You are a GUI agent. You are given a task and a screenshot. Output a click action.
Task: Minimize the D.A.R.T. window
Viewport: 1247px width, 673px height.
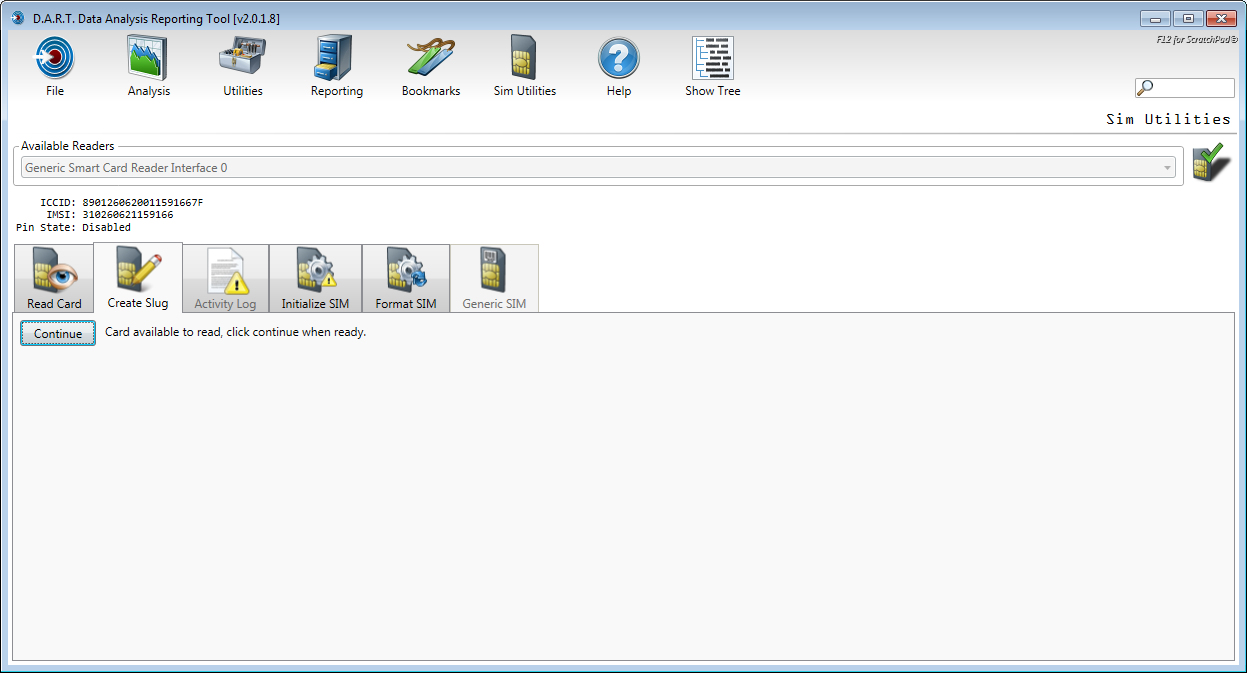(1154, 18)
